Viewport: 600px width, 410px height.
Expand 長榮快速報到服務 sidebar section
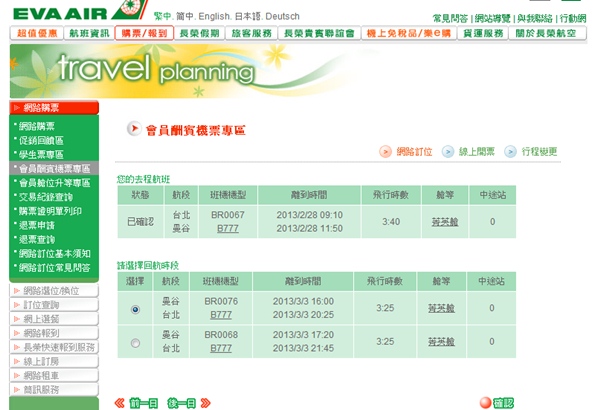click(54, 347)
